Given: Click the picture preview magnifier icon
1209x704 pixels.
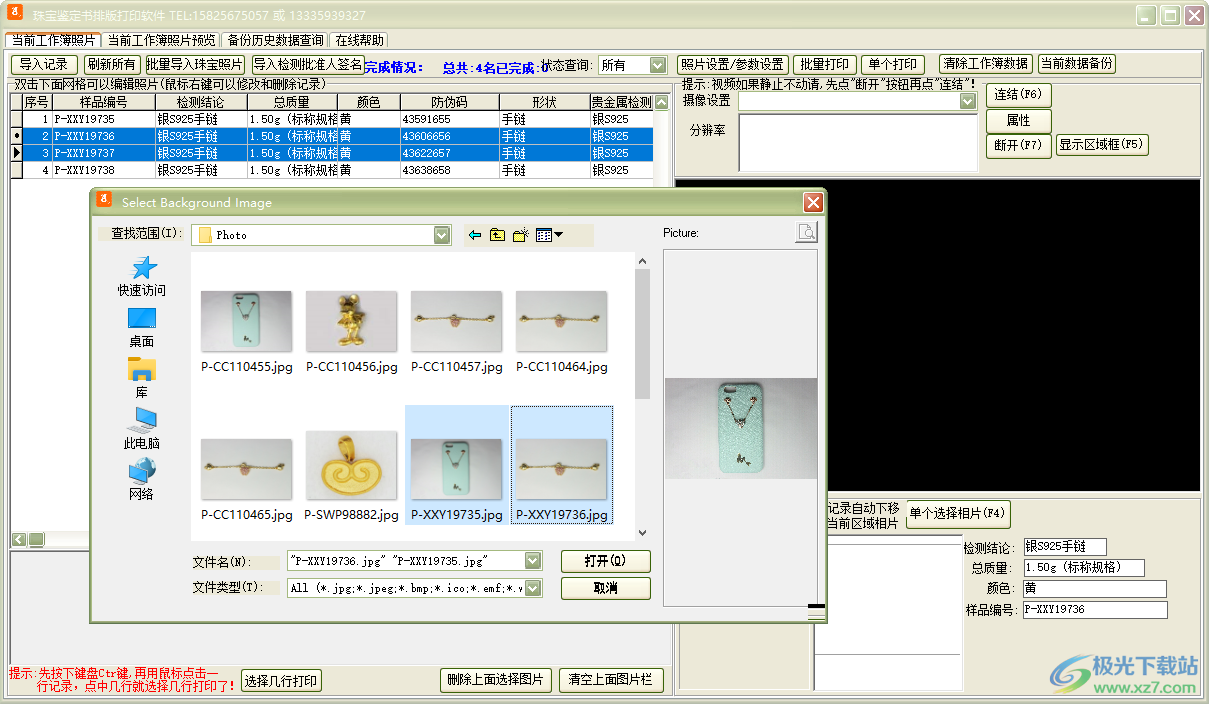Looking at the screenshot, I should (x=806, y=233).
